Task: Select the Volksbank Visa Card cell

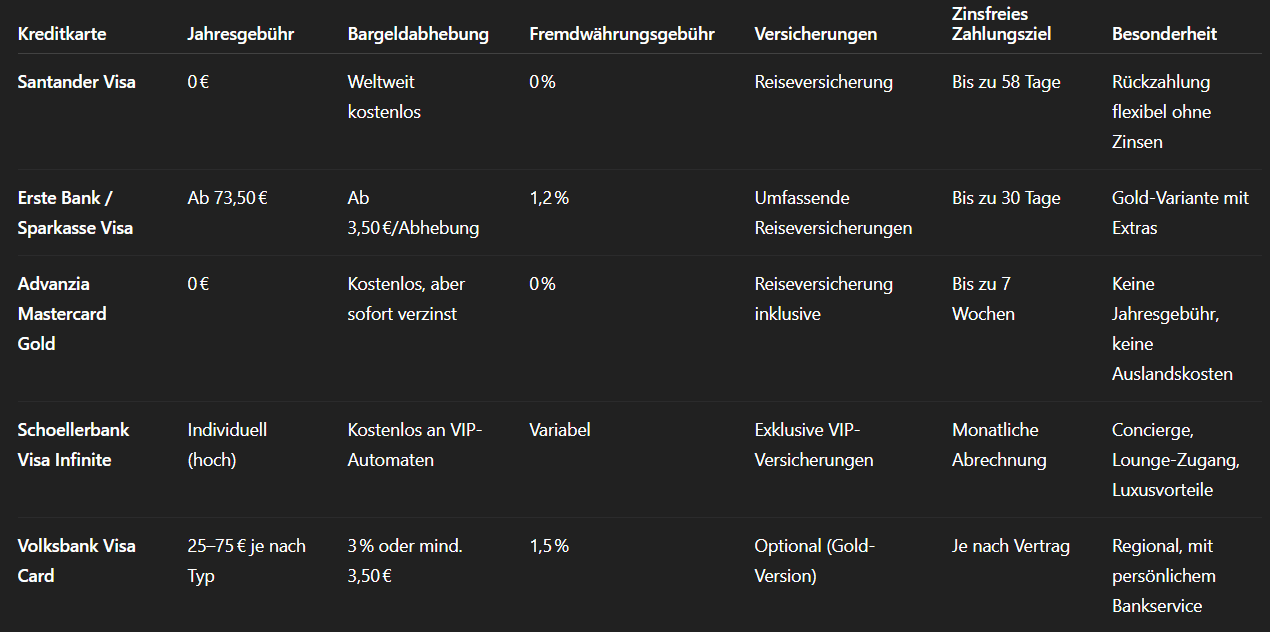Action: tap(76, 561)
